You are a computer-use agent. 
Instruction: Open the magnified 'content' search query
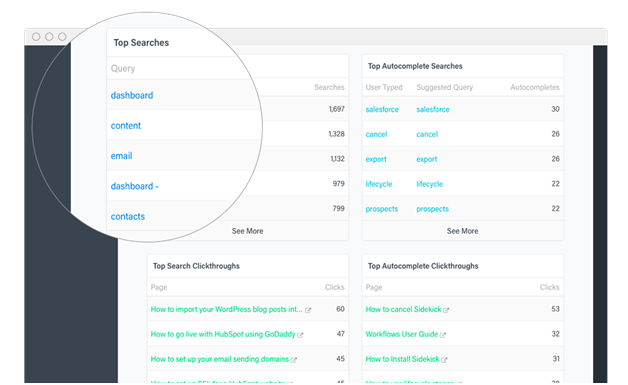coord(126,126)
